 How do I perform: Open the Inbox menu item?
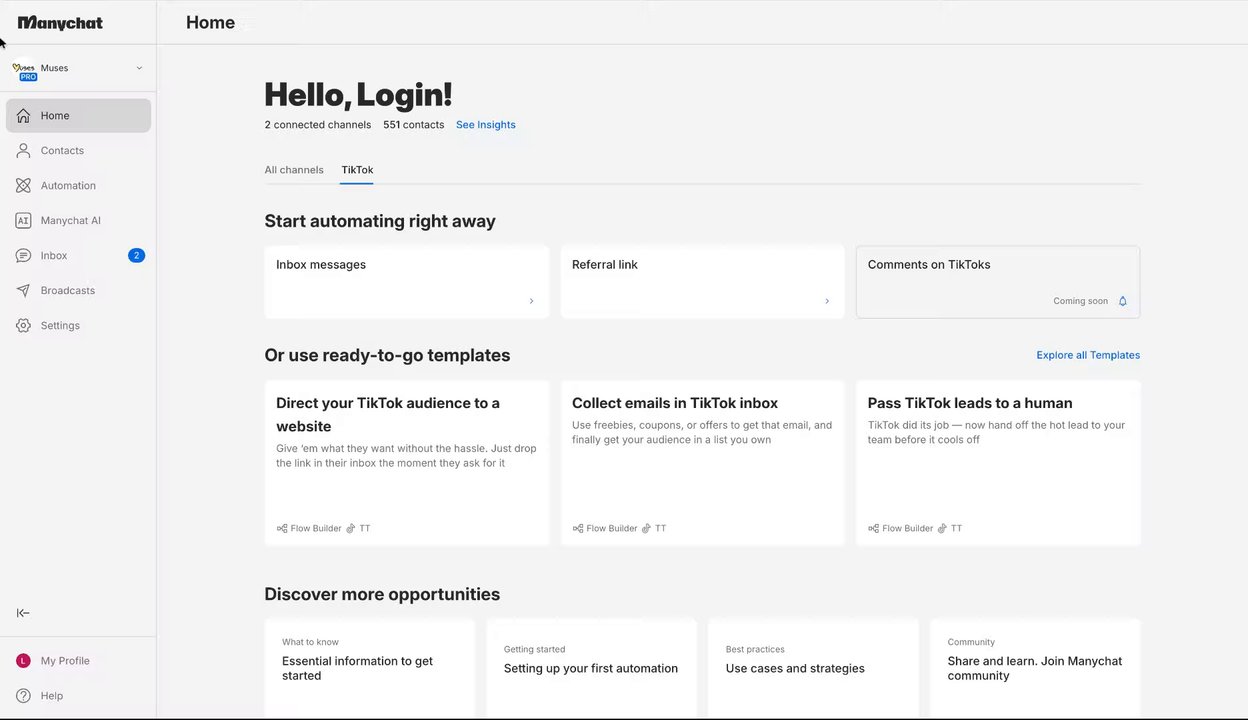(x=78, y=256)
